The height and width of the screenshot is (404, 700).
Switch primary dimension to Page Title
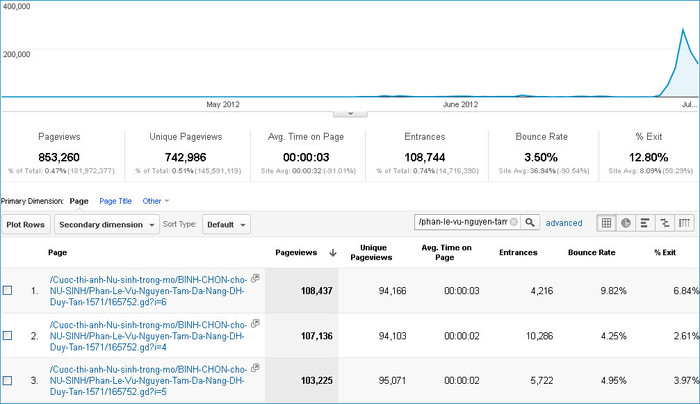(x=115, y=201)
